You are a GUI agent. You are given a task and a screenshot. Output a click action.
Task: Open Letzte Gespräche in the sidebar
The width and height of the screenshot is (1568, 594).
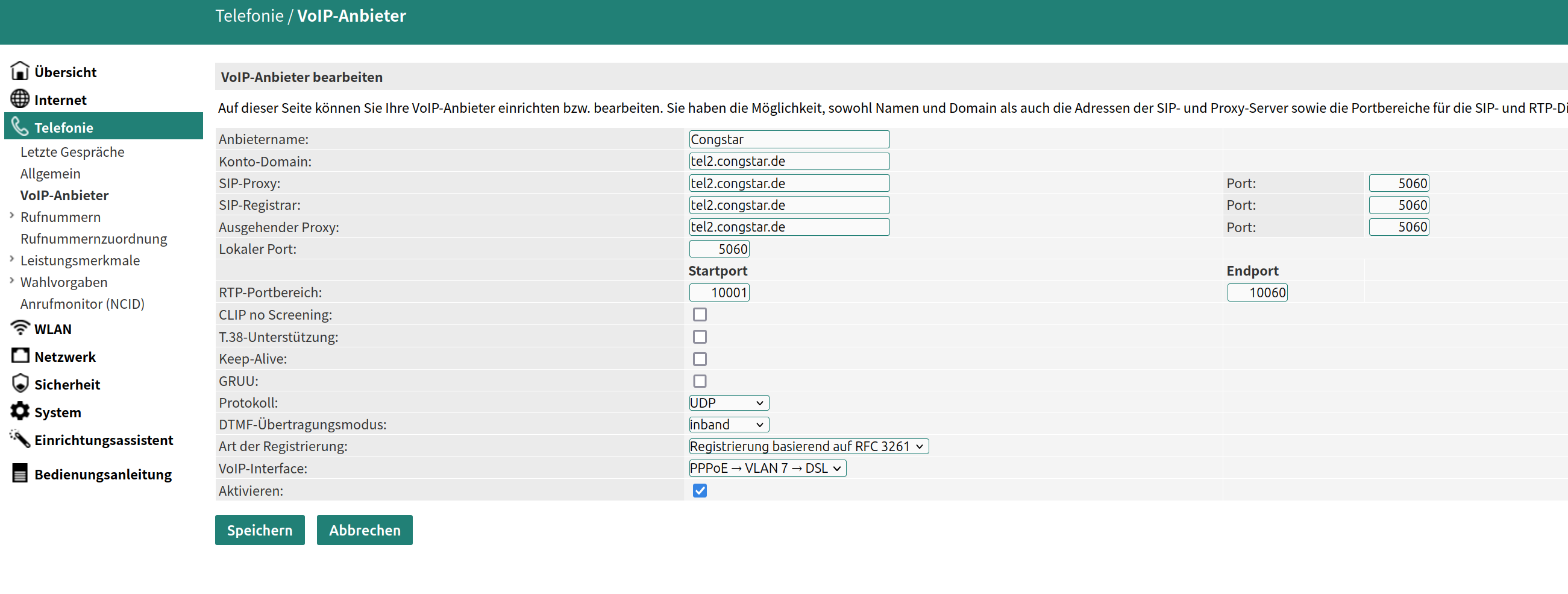coord(72,152)
